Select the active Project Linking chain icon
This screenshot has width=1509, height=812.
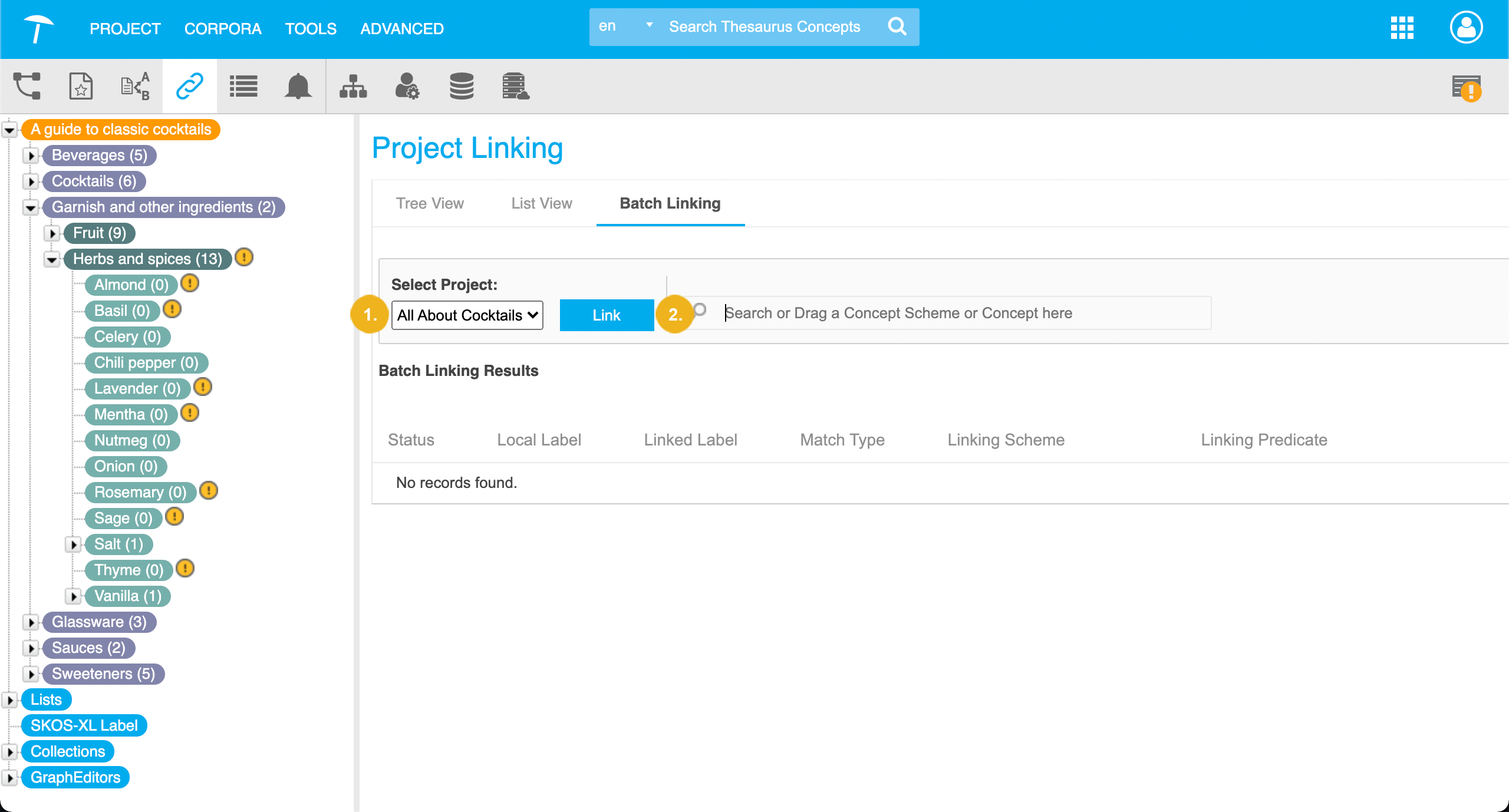pos(189,86)
